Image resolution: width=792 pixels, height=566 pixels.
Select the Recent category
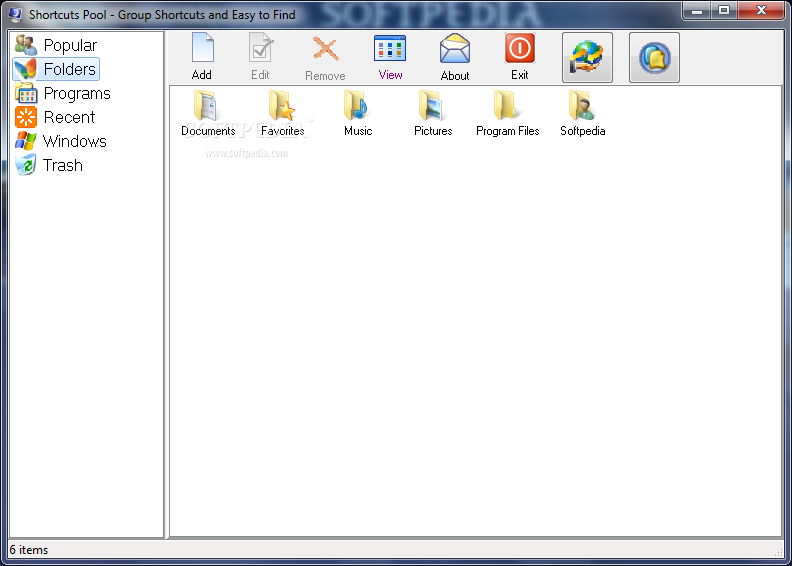point(55,117)
